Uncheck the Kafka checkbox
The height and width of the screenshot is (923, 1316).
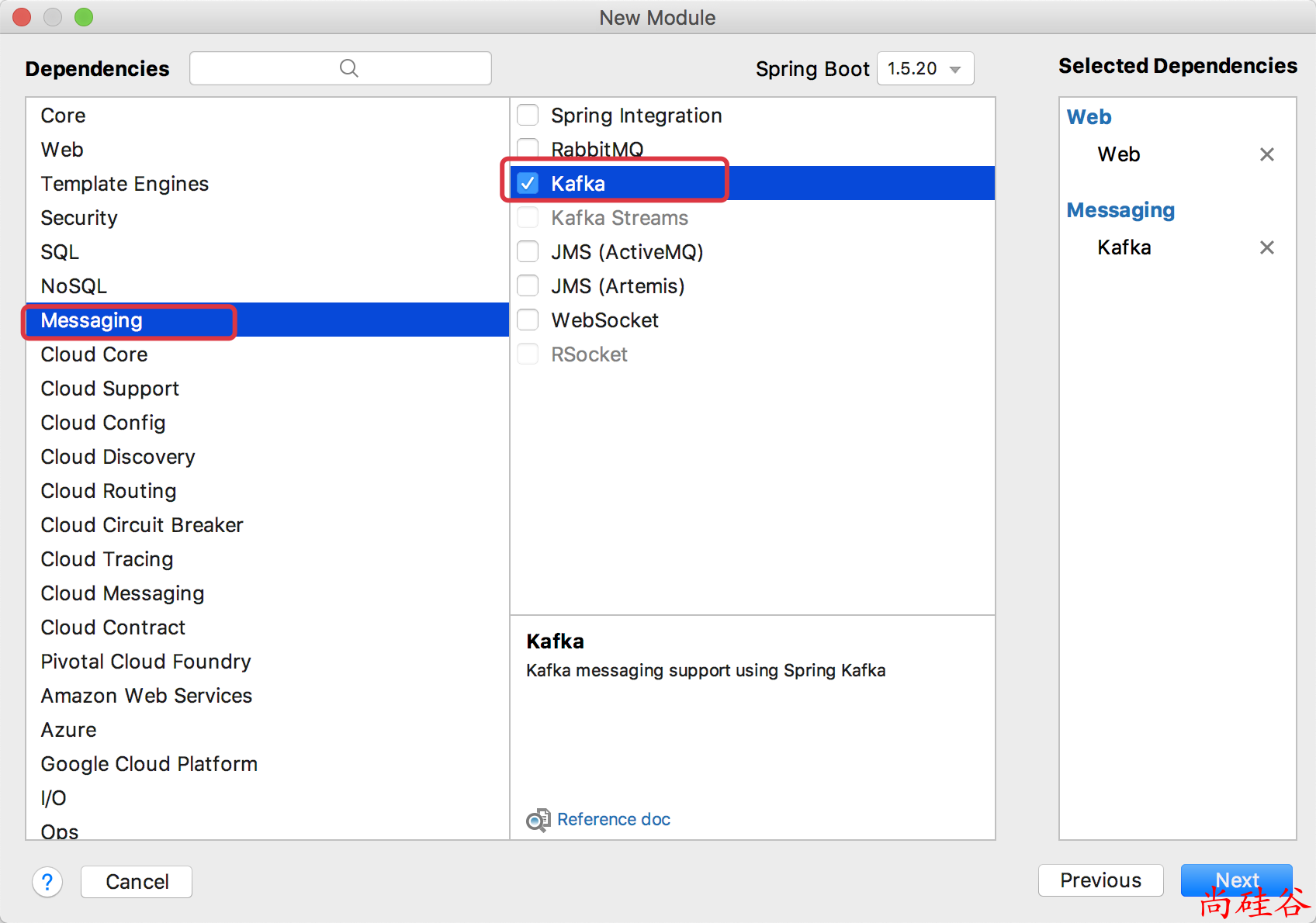(528, 184)
